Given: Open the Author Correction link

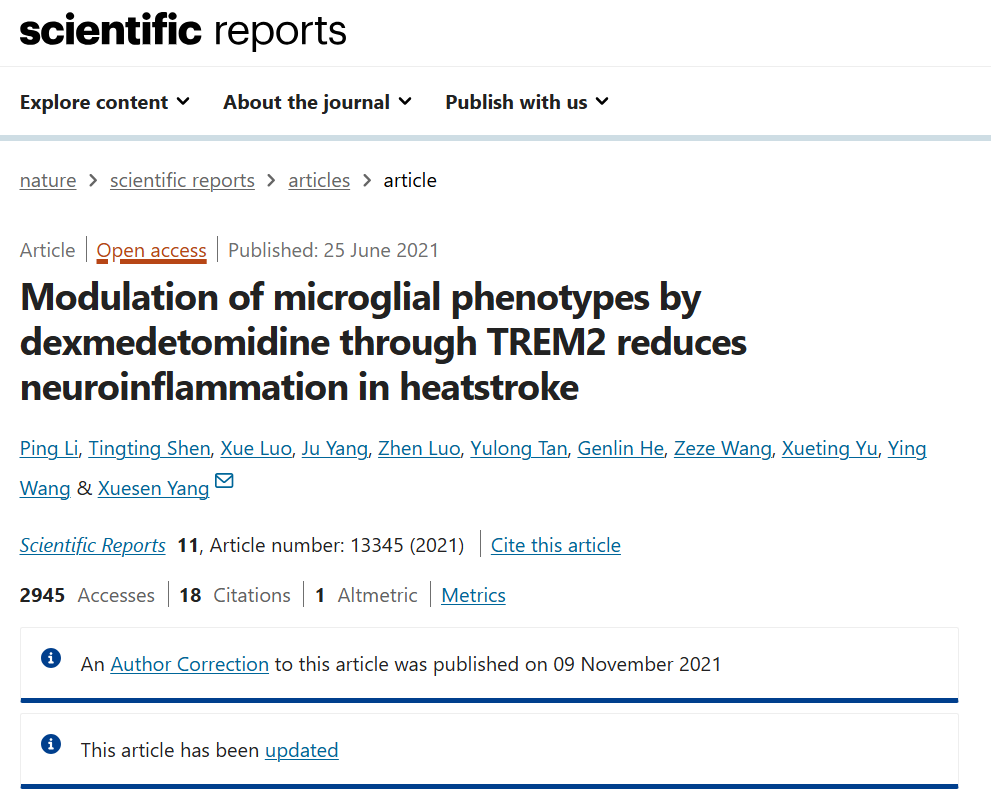Looking at the screenshot, I should click(x=190, y=664).
